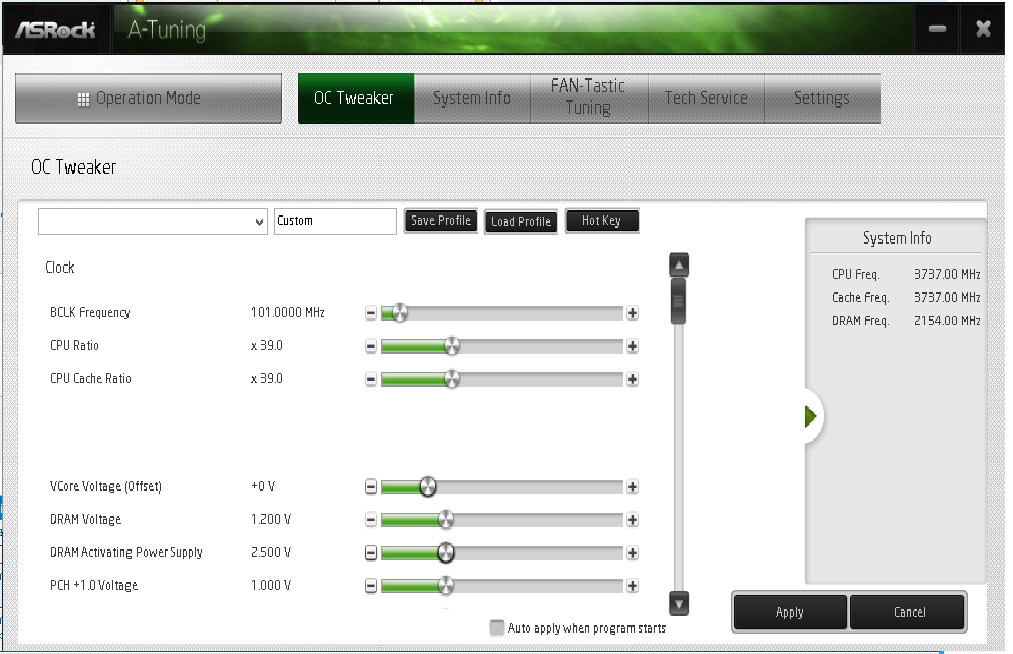Open Tech Service tab

(706, 98)
